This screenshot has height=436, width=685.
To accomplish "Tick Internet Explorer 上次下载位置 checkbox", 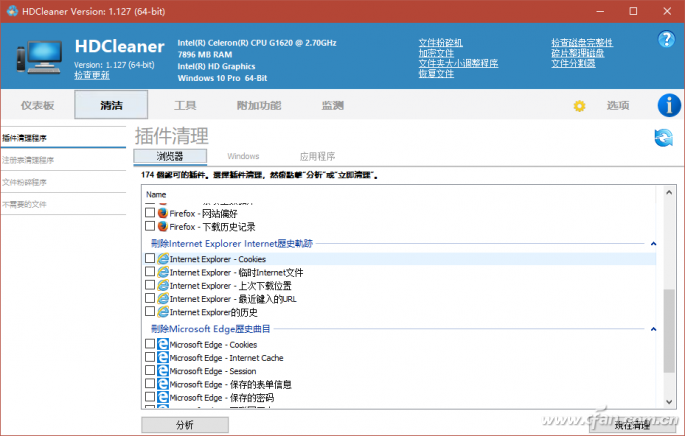I will (x=150, y=285).
